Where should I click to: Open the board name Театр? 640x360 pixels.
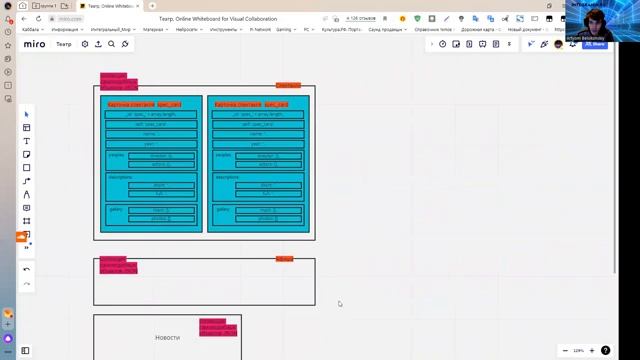click(x=64, y=44)
